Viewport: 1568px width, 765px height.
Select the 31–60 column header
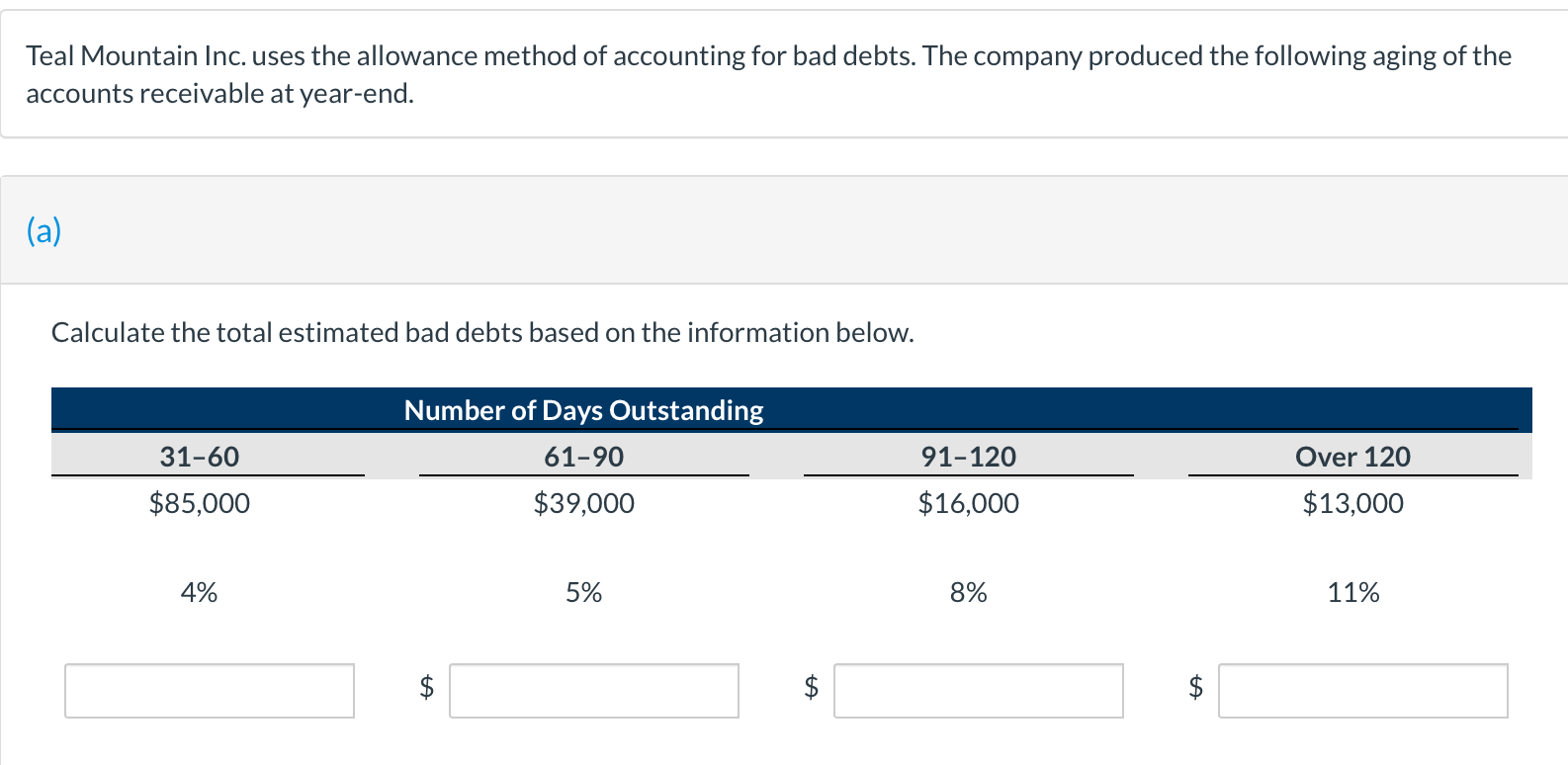click(200, 457)
